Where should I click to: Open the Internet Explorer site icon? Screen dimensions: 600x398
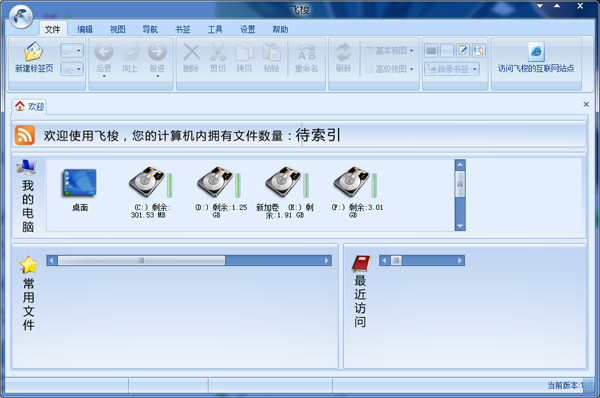point(536,51)
